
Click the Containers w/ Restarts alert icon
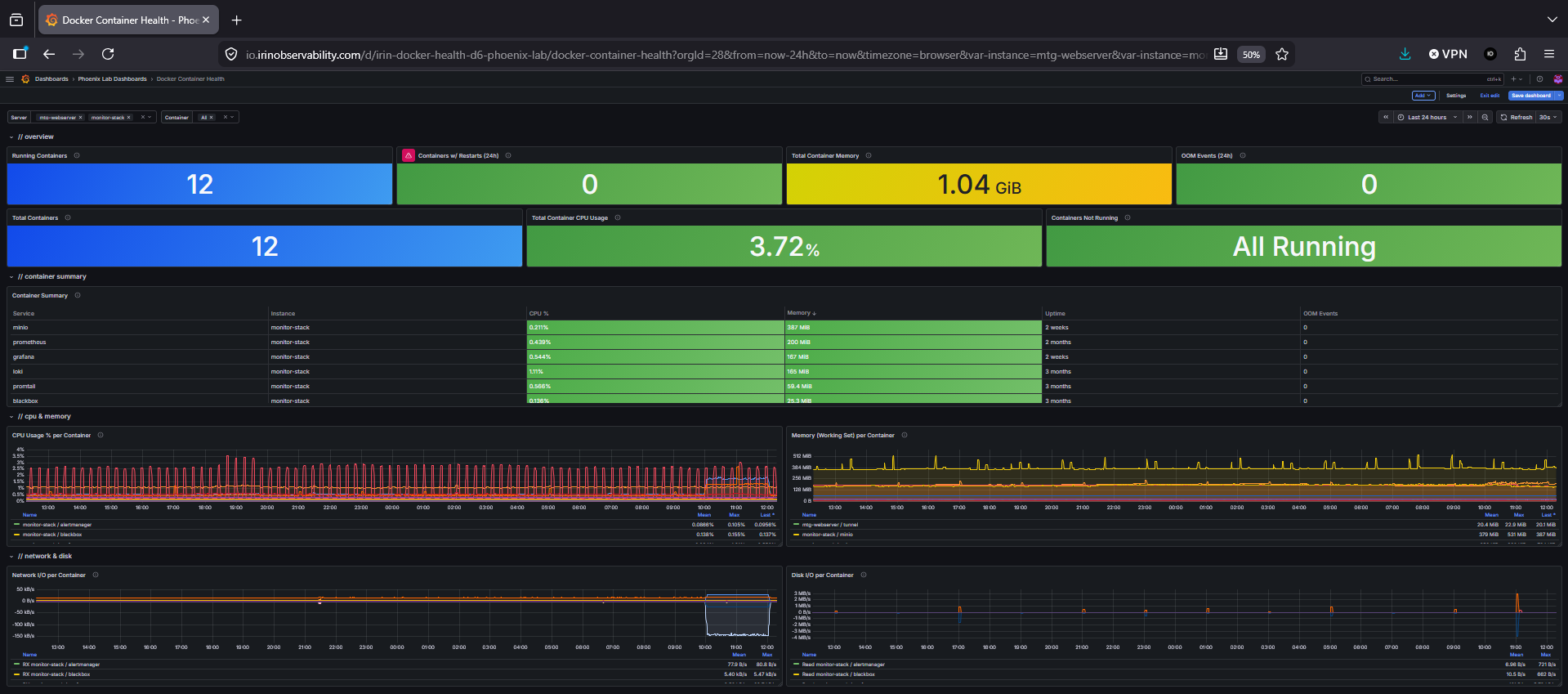pyautogui.click(x=409, y=155)
